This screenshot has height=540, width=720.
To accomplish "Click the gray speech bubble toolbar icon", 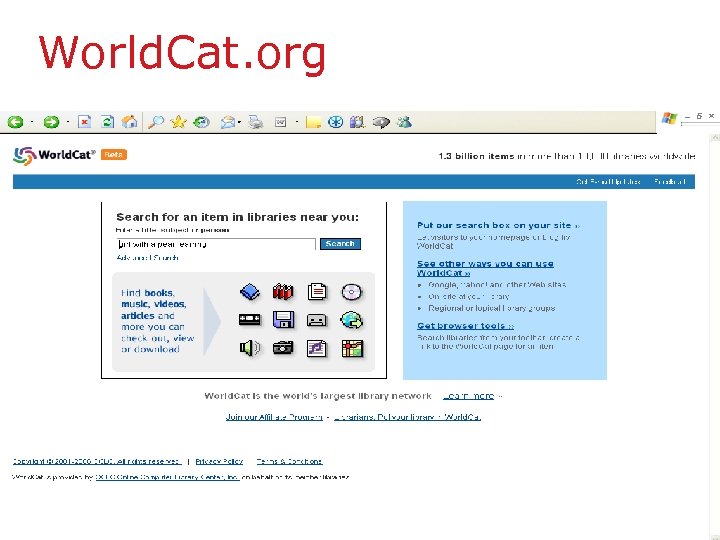I will 381,122.
